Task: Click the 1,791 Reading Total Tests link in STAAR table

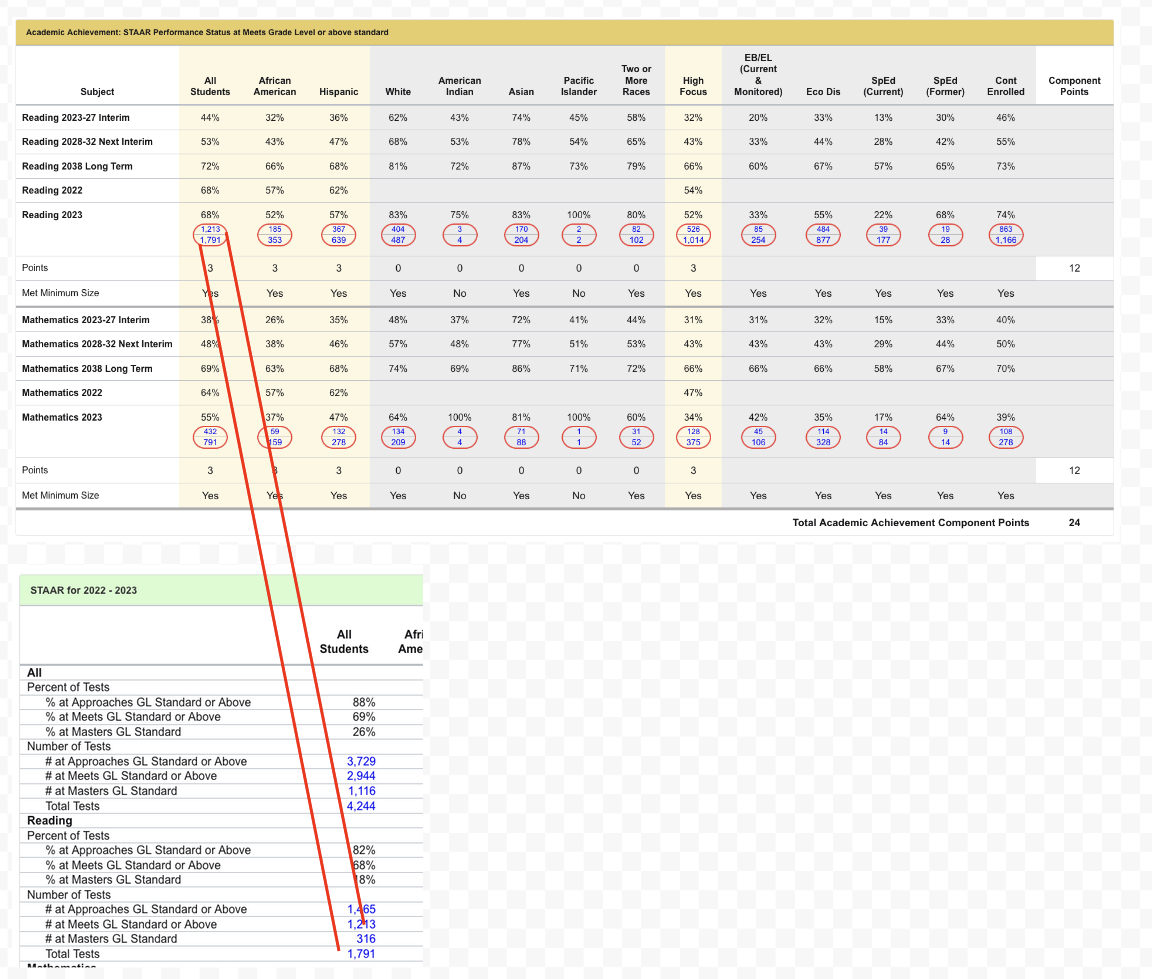Action: pyautogui.click(x=361, y=954)
